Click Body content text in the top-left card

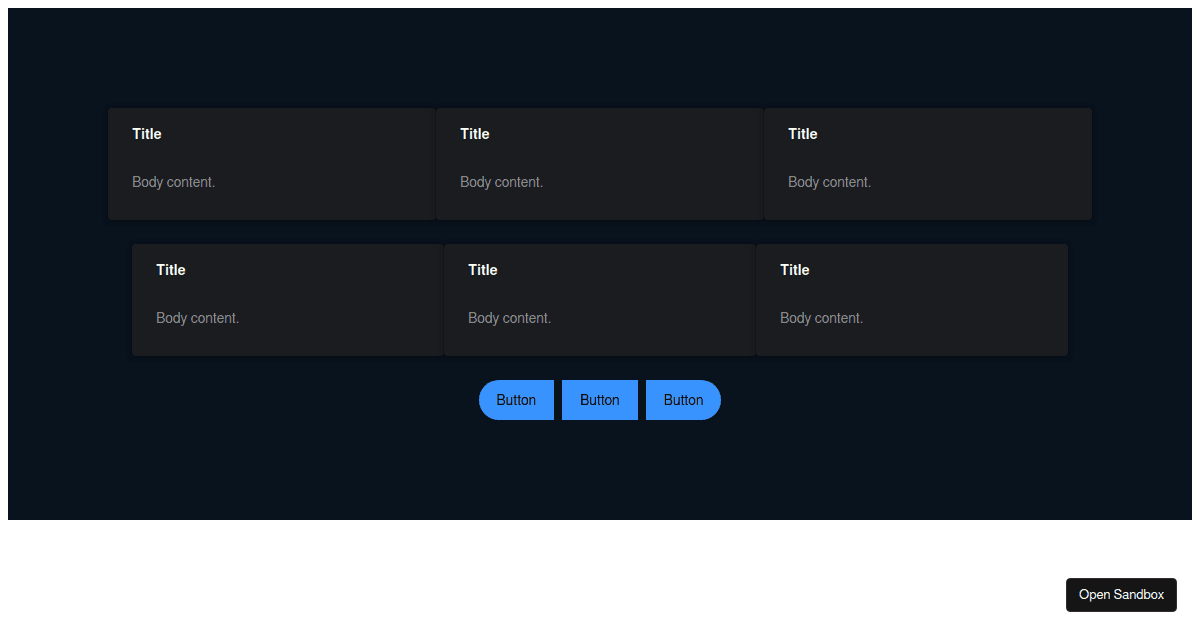tap(173, 181)
